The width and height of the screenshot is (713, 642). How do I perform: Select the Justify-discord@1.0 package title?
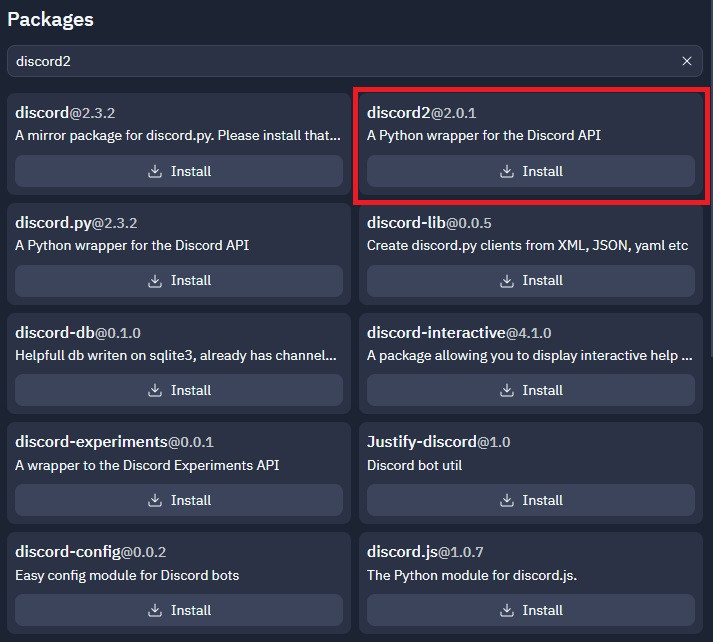tap(438, 442)
